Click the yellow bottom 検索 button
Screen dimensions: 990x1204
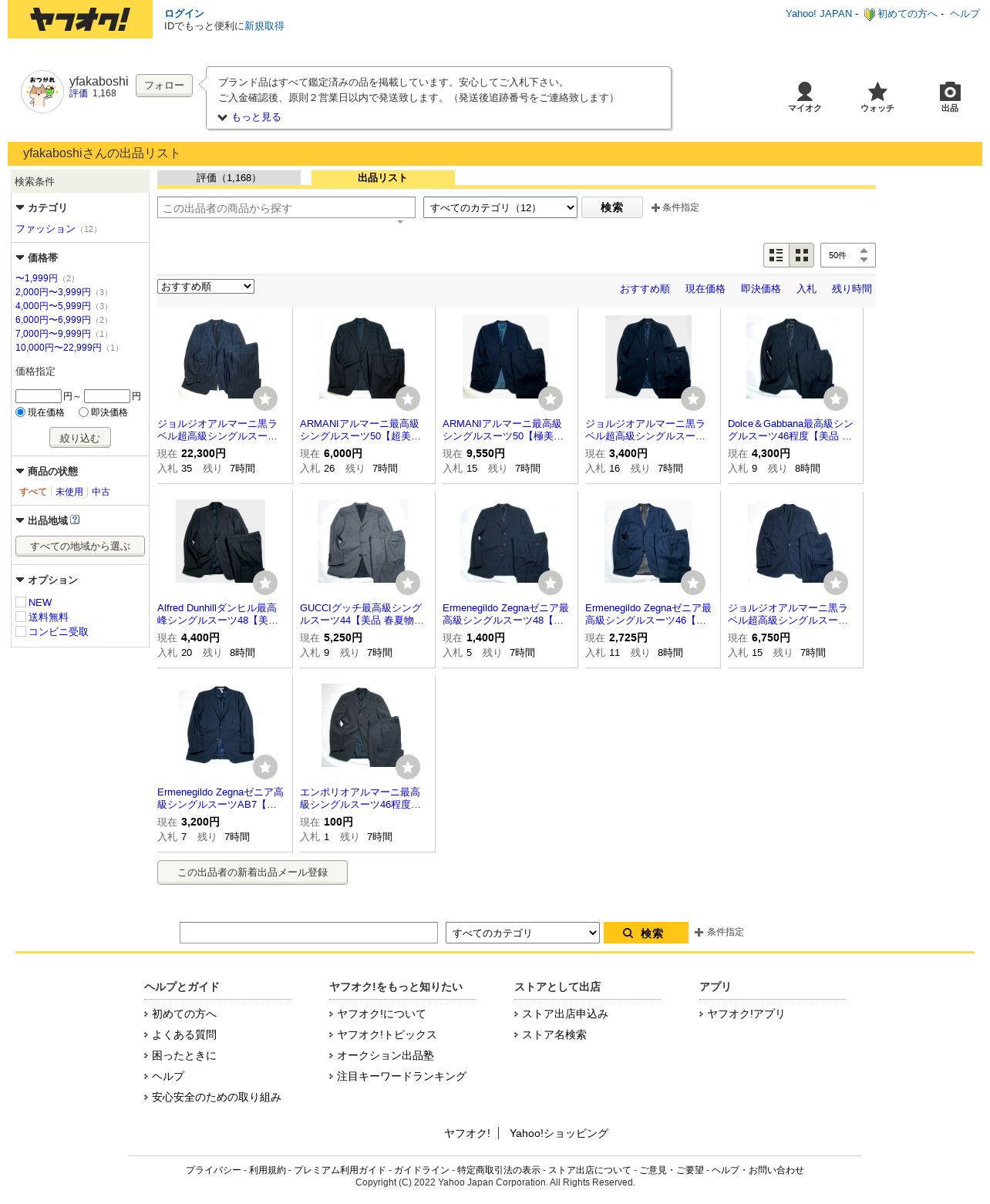pyautogui.click(x=646, y=933)
